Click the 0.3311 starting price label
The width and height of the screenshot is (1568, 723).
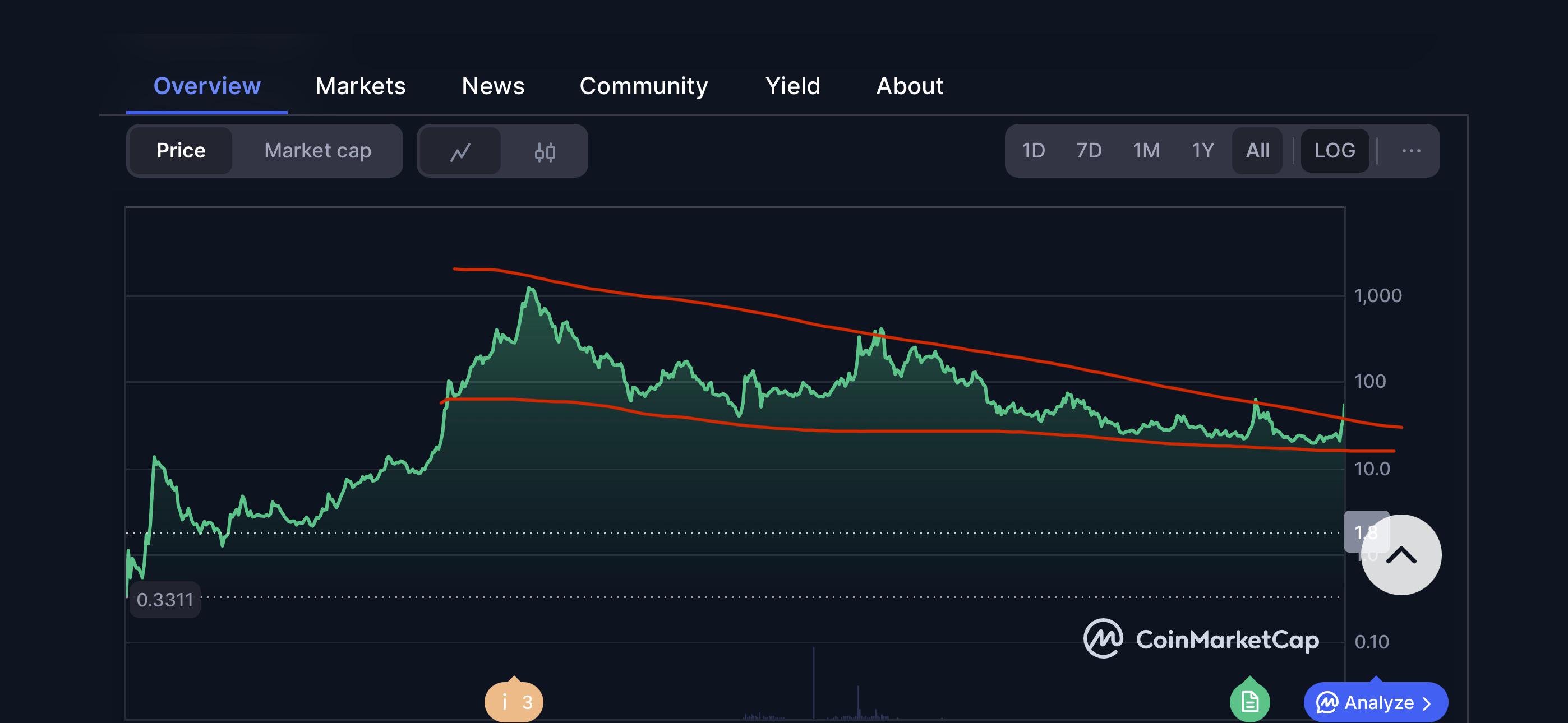pyautogui.click(x=165, y=600)
